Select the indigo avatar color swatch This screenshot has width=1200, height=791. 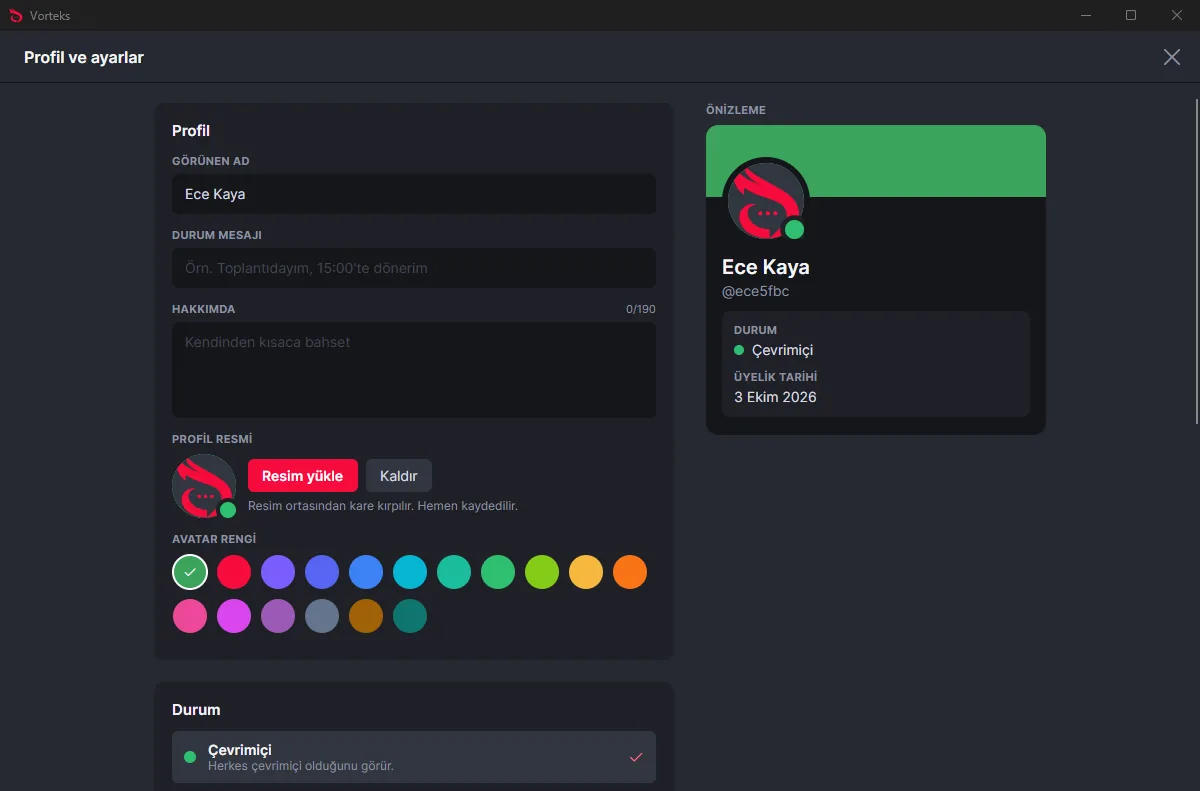pos(322,572)
